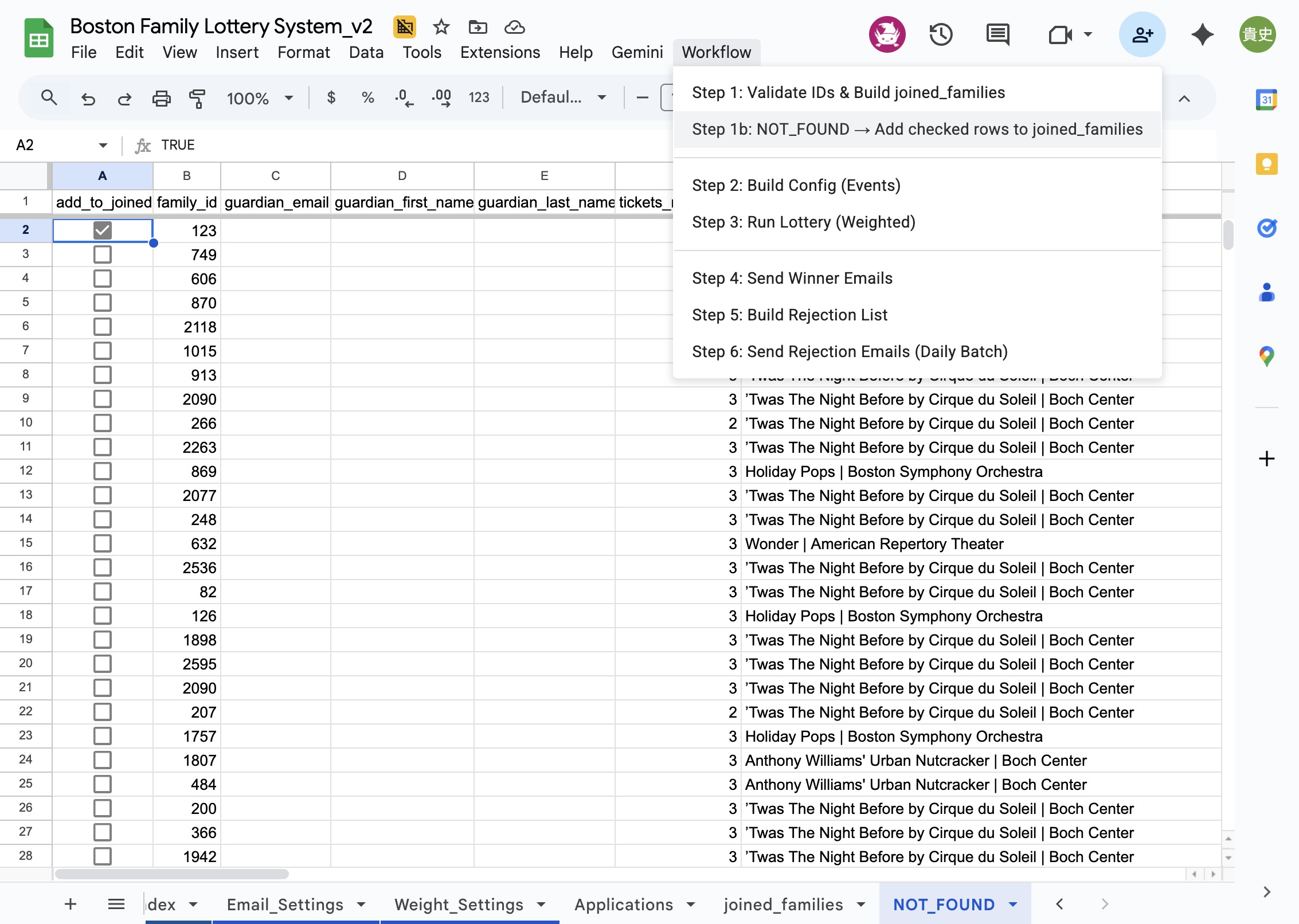Open Email_Settings sheet tab options arrow
The image size is (1299, 924).
(x=361, y=905)
